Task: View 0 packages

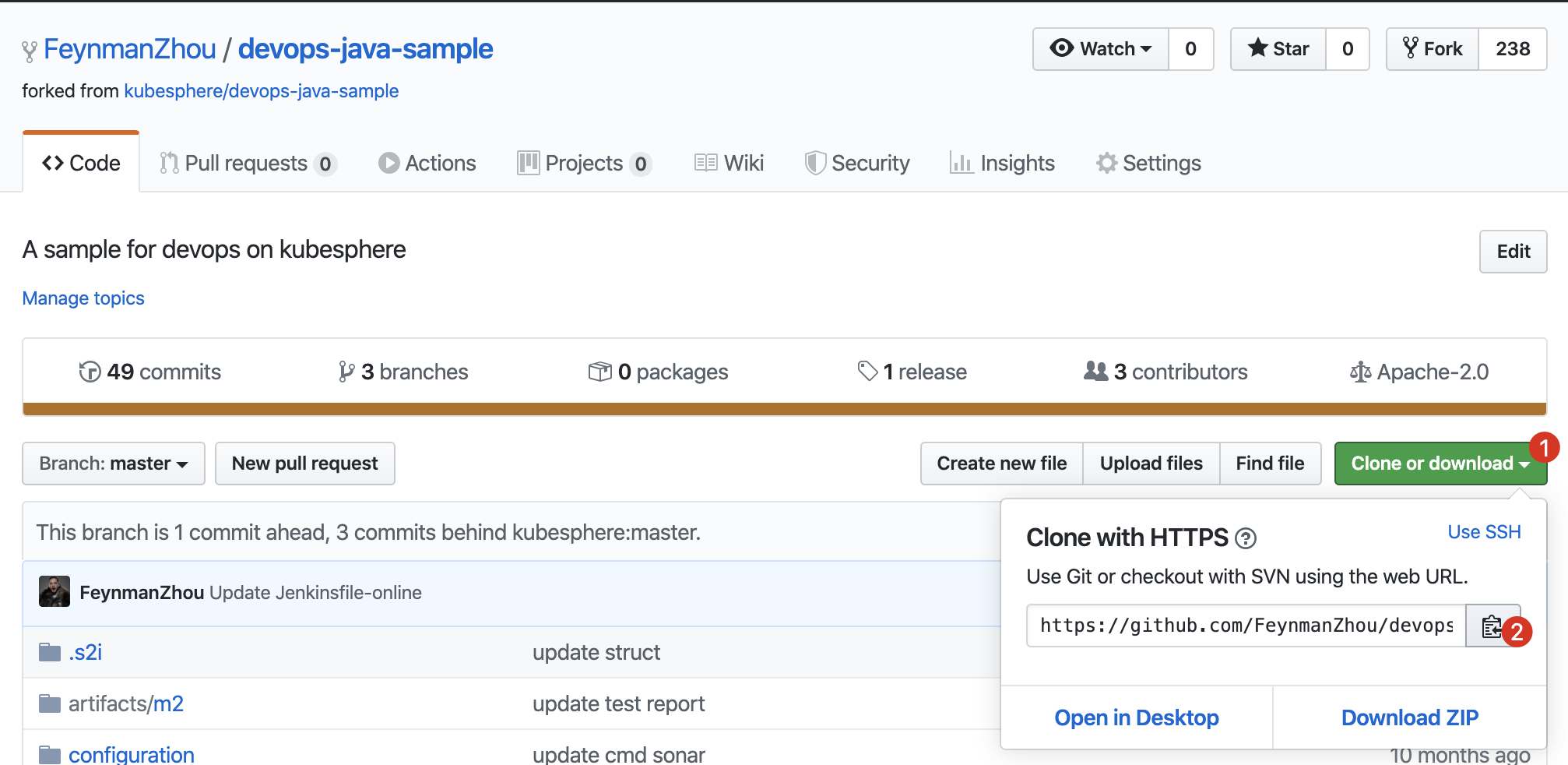Action: coord(659,372)
